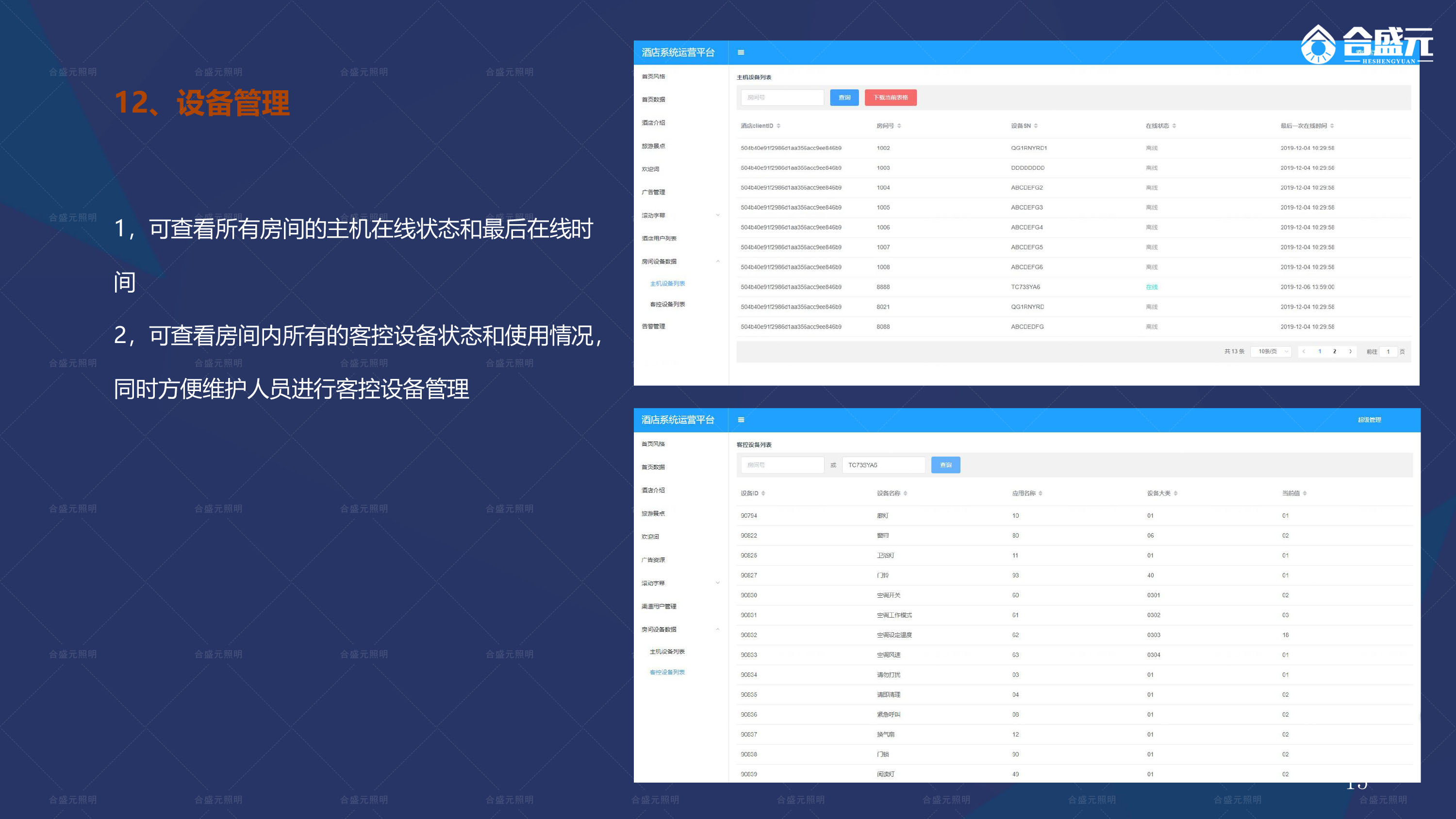The width and height of the screenshot is (1456, 819).
Task: Click 紧急呼叫 device name cell
Action: (889, 714)
